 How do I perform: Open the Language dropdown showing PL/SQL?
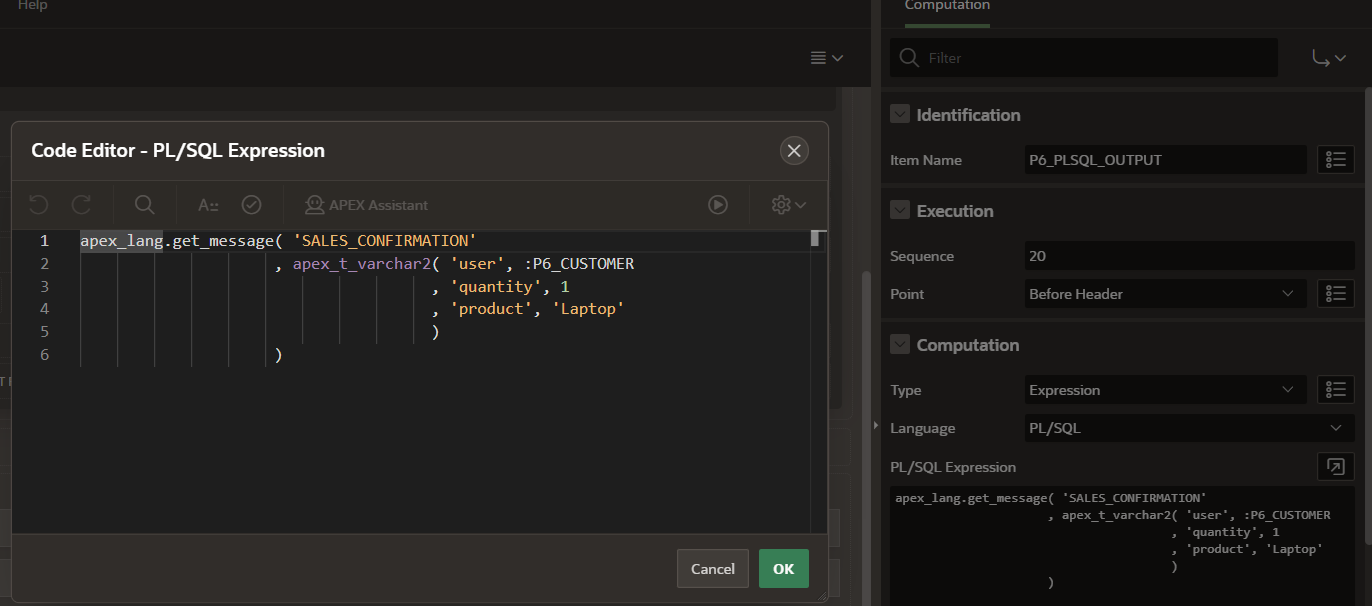click(x=1187, y=428)
